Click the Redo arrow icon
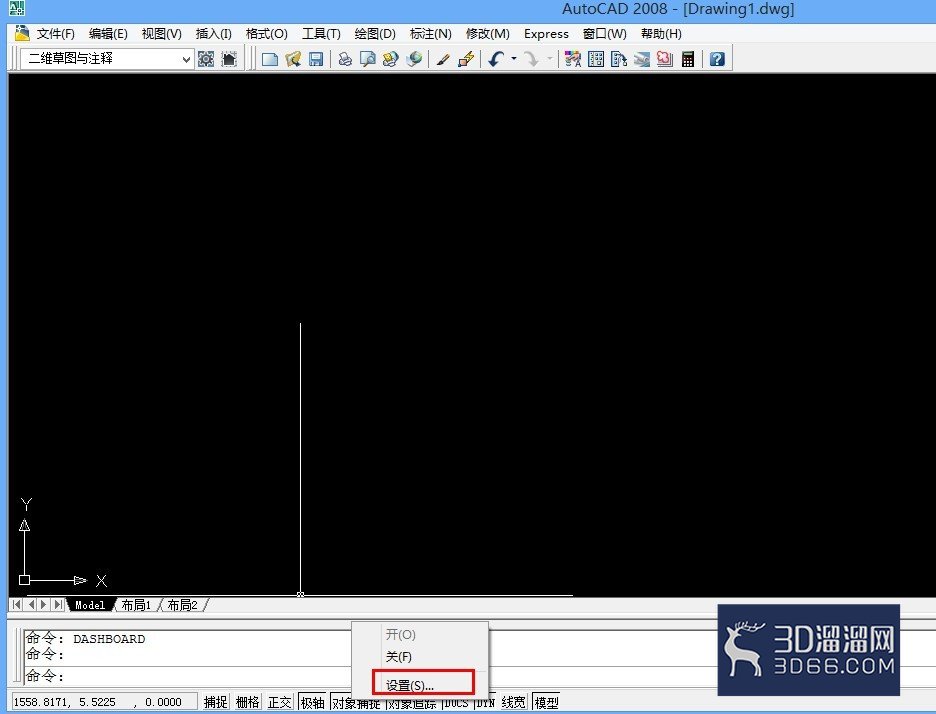Image resolution: width=936 pixels, height=714 pixels. pos(531,59)
